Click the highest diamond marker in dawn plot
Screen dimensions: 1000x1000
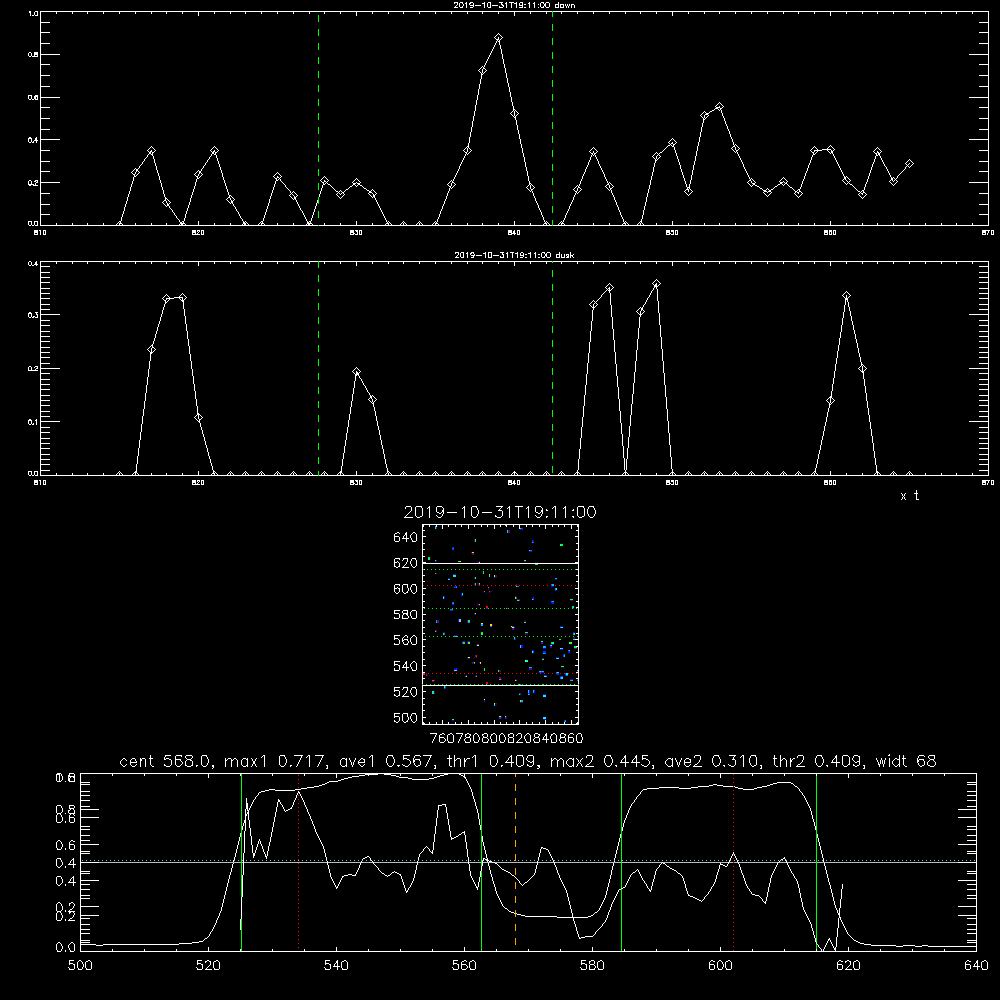(x=498, y=38)
